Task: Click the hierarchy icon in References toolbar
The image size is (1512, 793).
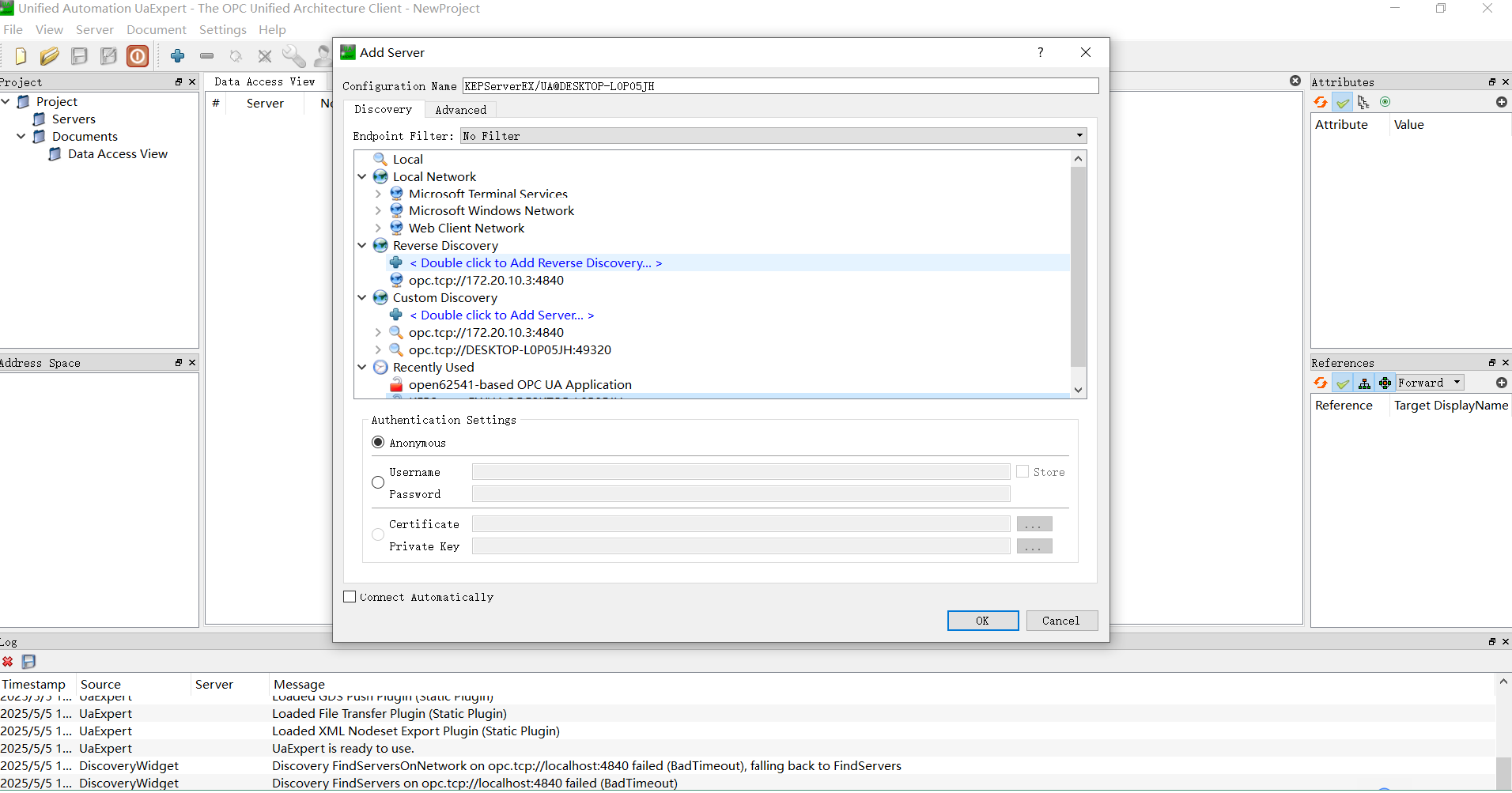Action: [1364, 383]
